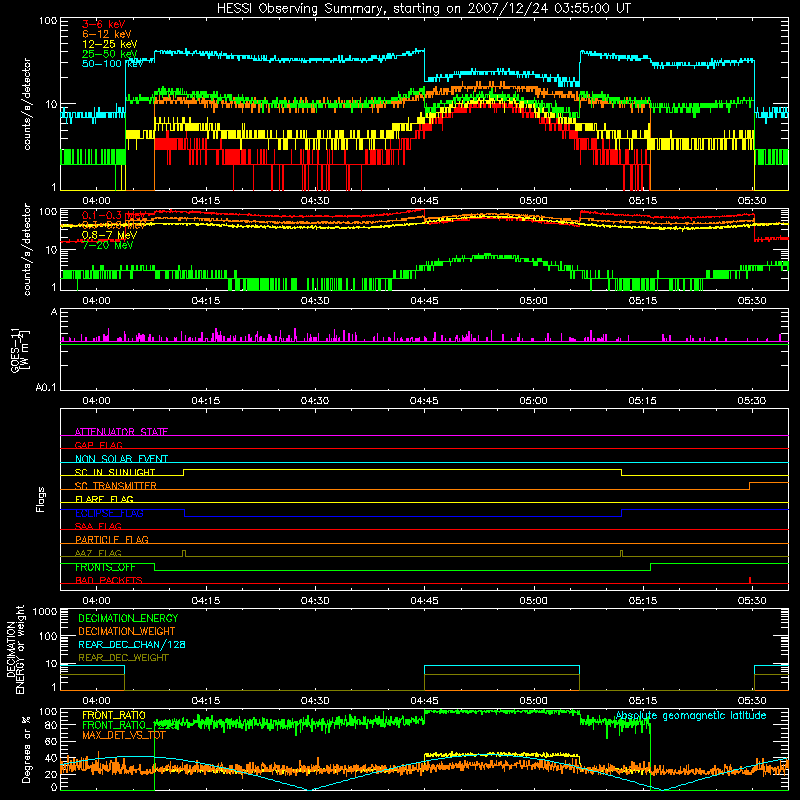Click the SC_TRANSMITTER step-up near 05:30
This screenshot has width=800, height=800.
click(x=749, y=486)
